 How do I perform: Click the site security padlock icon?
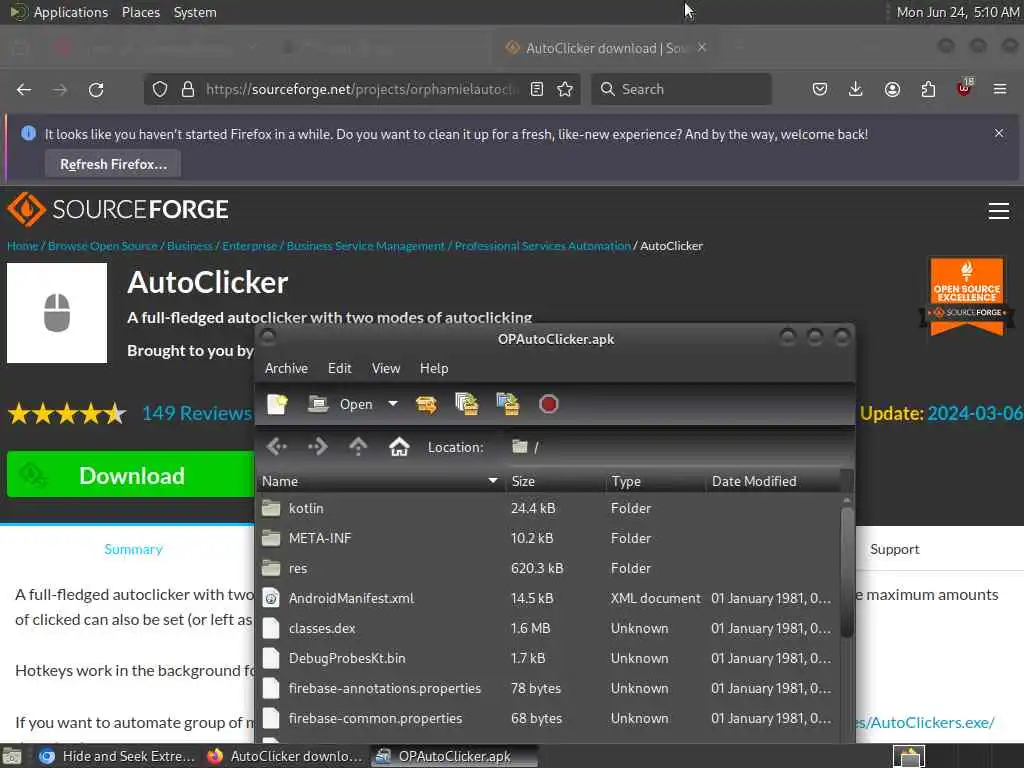188,89
